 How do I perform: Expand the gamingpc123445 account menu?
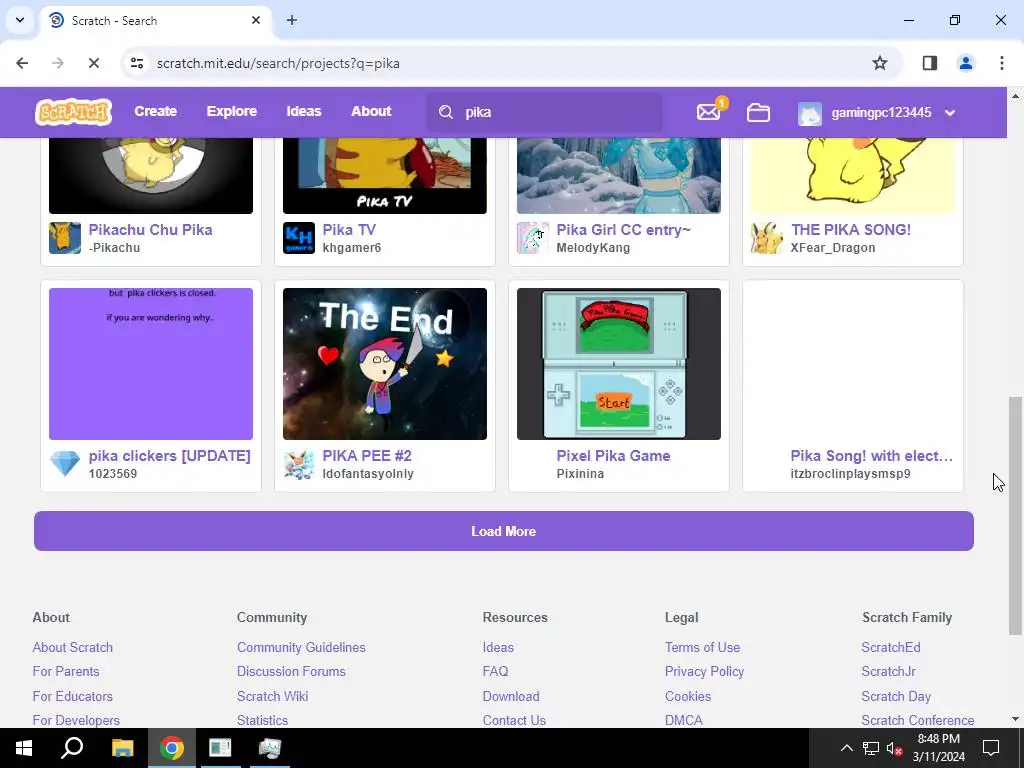click(x=950, y=113)
